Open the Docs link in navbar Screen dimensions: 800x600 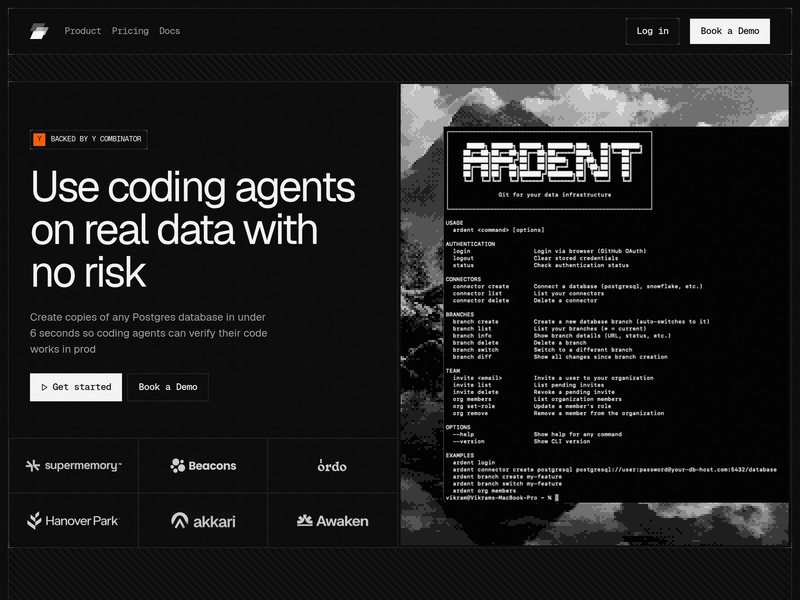point(169,31)
